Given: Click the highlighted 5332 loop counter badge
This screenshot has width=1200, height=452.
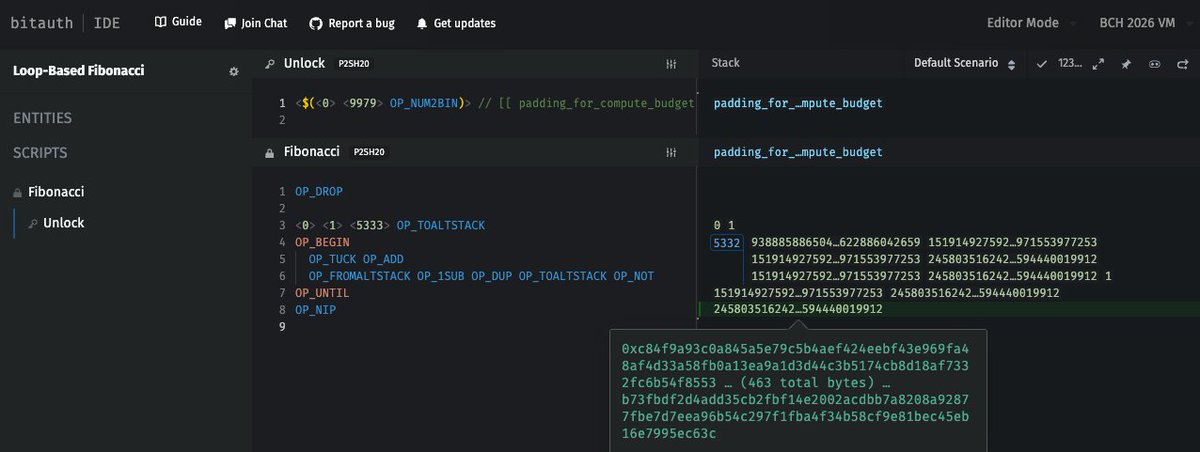Looking at the screenshot, I should point(726,243).
